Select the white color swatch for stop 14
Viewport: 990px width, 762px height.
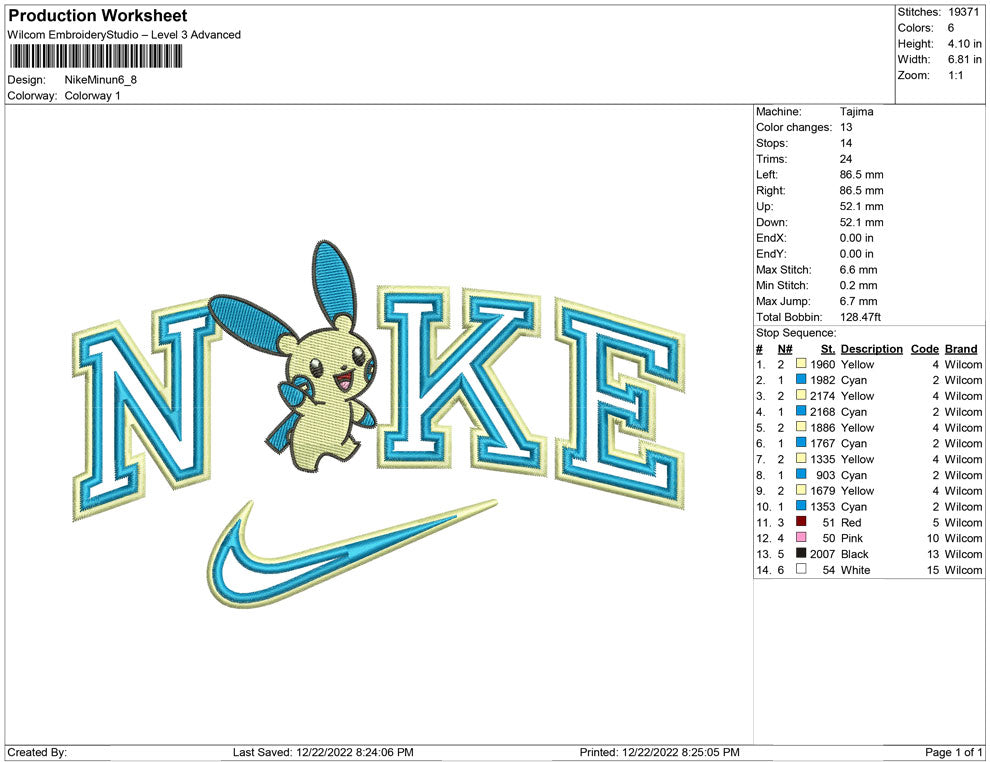pos(801,569)
